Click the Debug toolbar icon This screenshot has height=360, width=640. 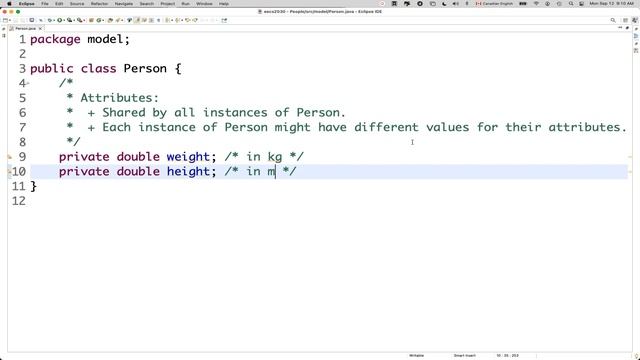(x=49, y=20)
